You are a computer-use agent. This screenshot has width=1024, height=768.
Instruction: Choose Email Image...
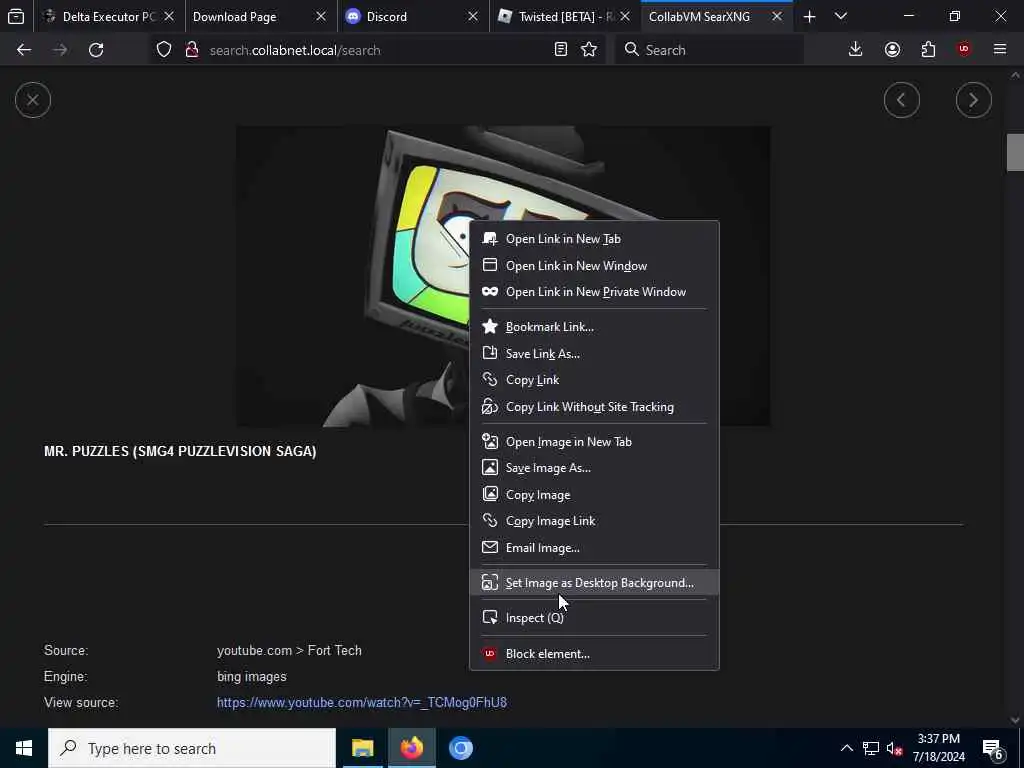594,548
